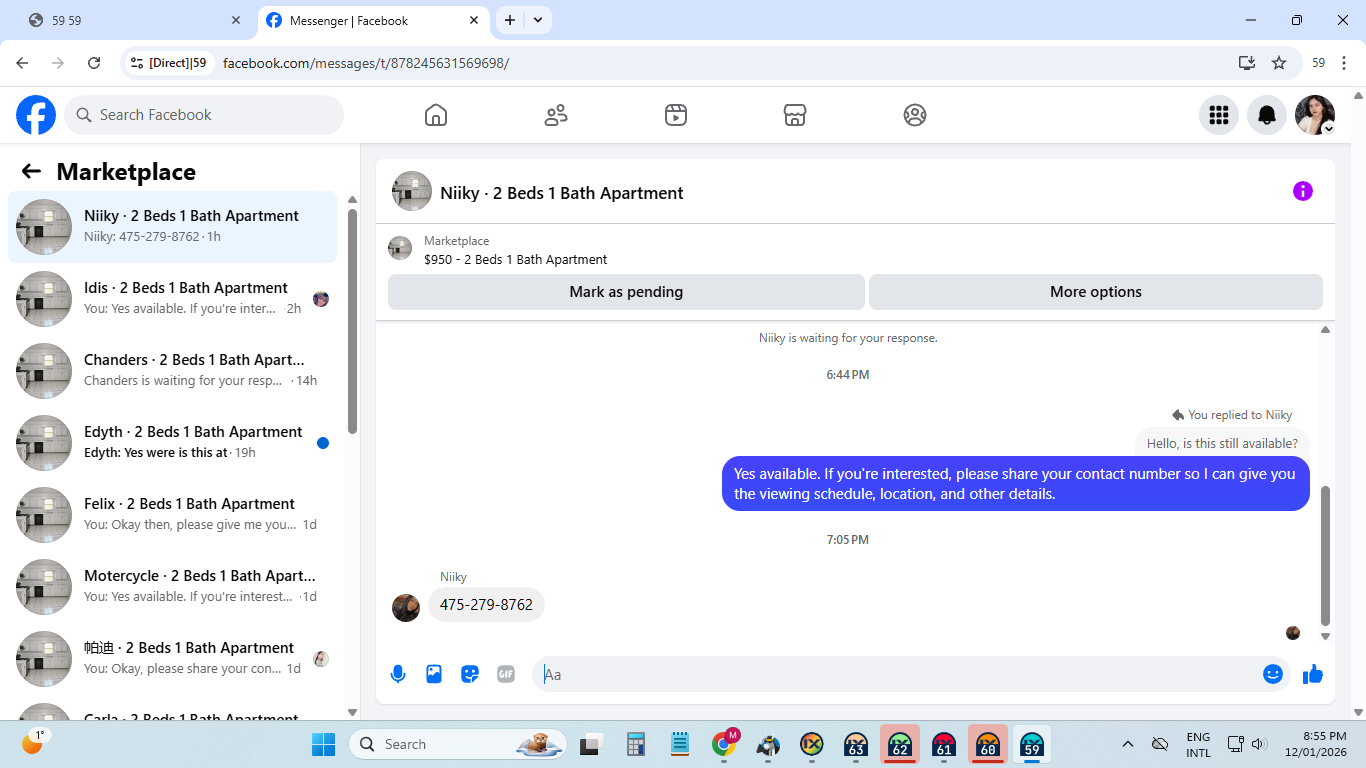Viewport: 1366px width, 768px height.
Task: Go back from Marketplace with arrow
Action: coord(31,171)
